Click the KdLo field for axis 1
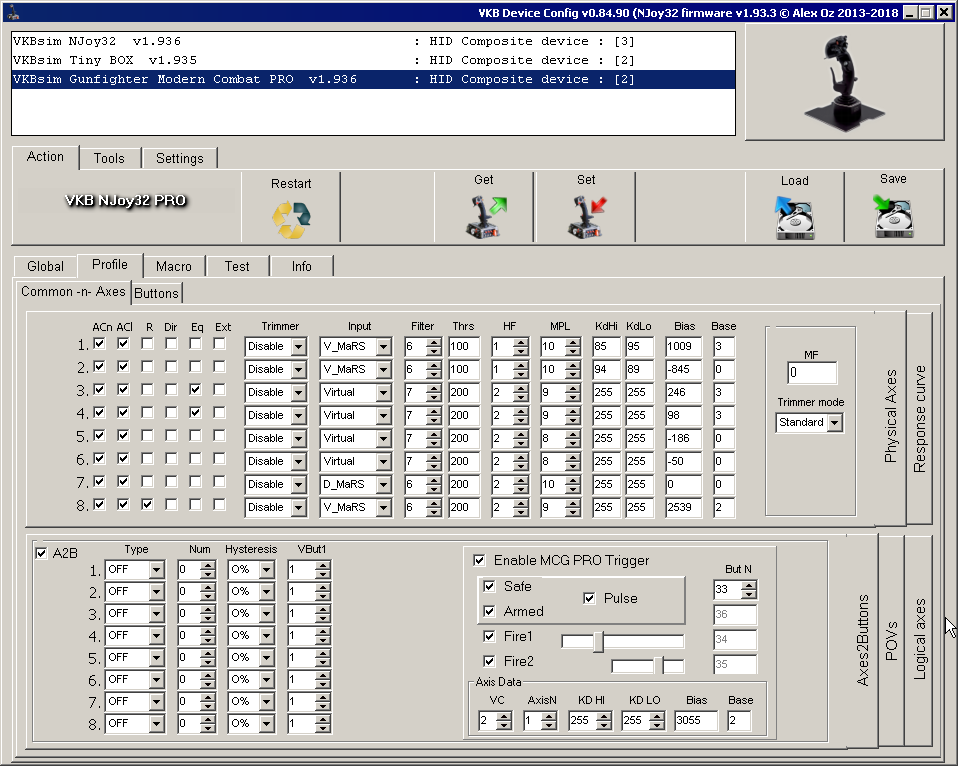 pos(639,346)
